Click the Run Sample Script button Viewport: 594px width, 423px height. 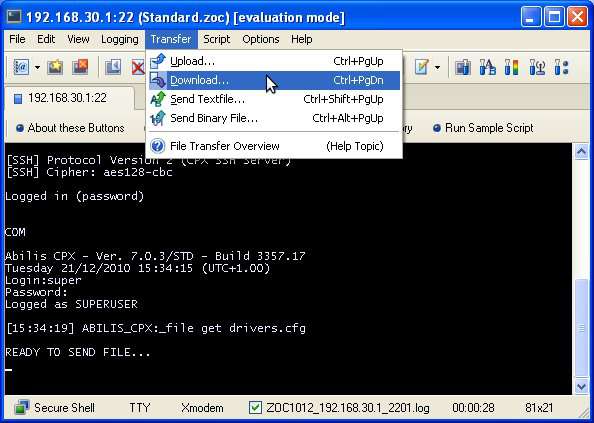(x=483, y=128)
